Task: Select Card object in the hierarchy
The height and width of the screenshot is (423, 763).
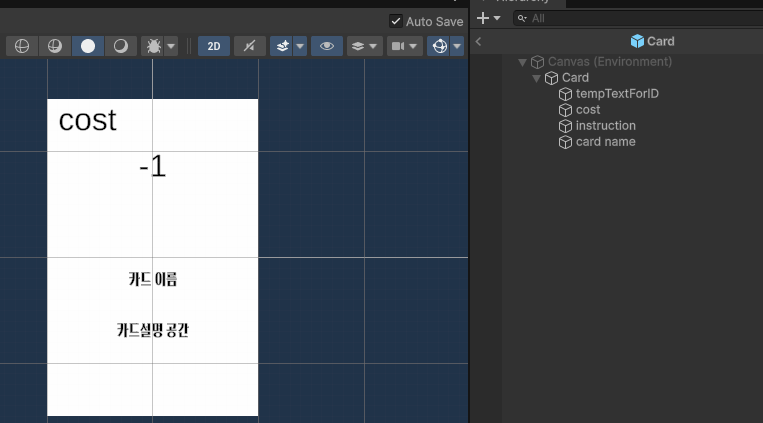Action: point(575,78)
